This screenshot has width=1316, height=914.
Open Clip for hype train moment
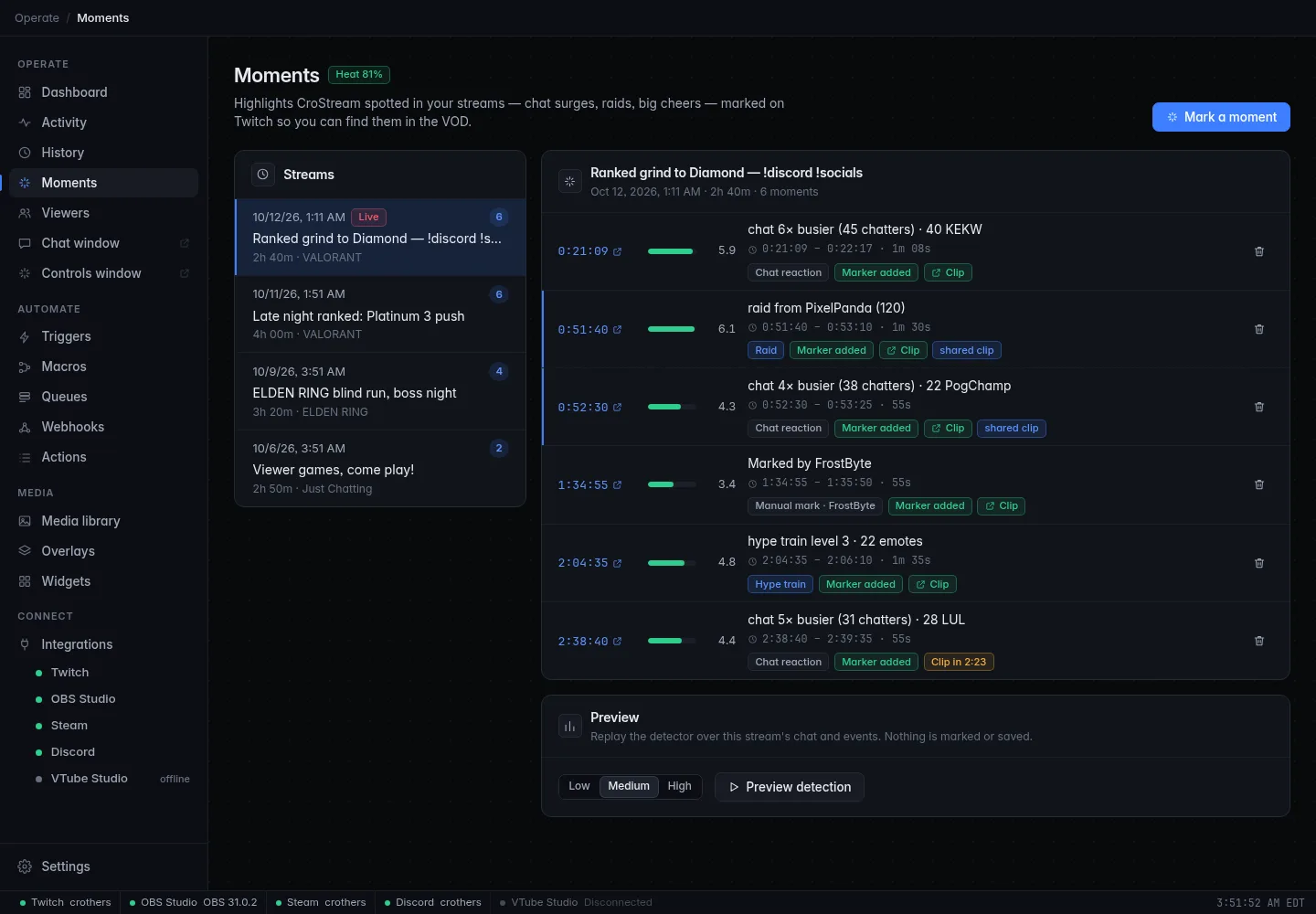932,584
